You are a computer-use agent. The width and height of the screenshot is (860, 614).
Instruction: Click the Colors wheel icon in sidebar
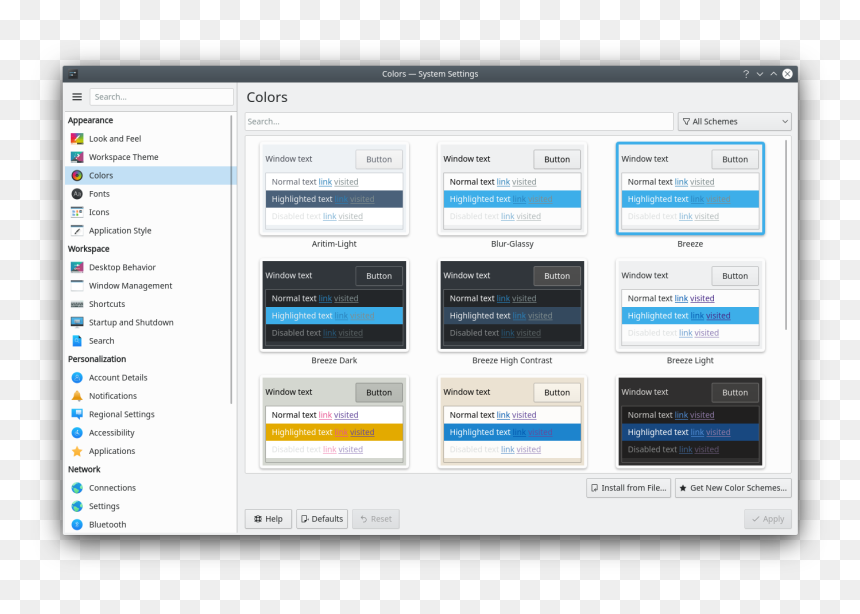(x=77, y=176)
